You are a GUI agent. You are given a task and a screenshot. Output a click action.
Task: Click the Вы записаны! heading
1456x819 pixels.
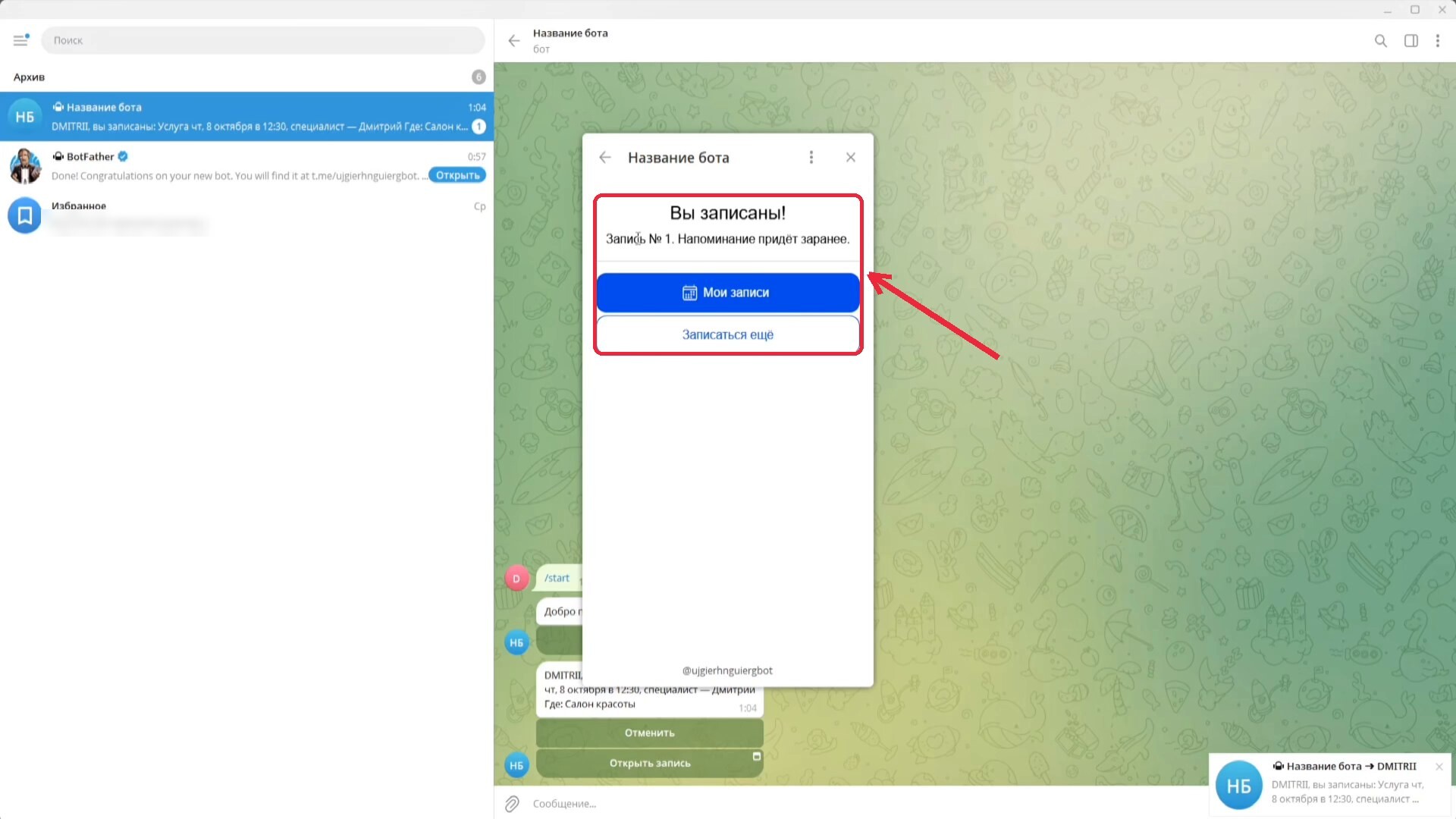coord(728,213)
